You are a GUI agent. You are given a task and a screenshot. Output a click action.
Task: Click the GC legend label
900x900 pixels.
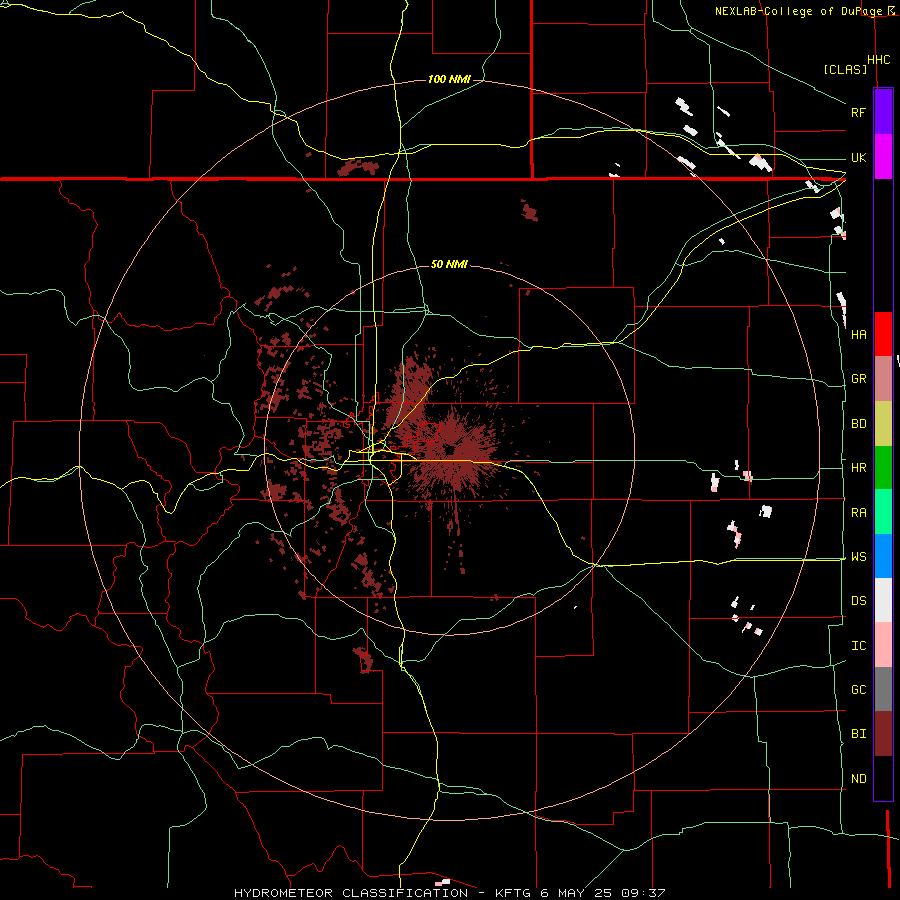coord(858,690)
